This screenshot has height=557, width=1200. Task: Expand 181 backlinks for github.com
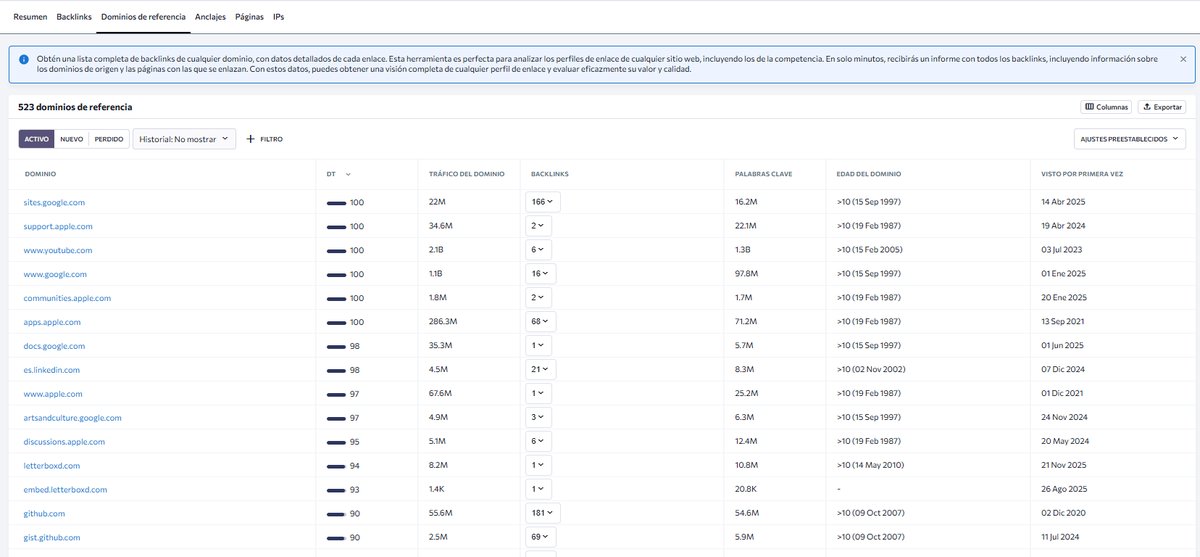point(543,514)
